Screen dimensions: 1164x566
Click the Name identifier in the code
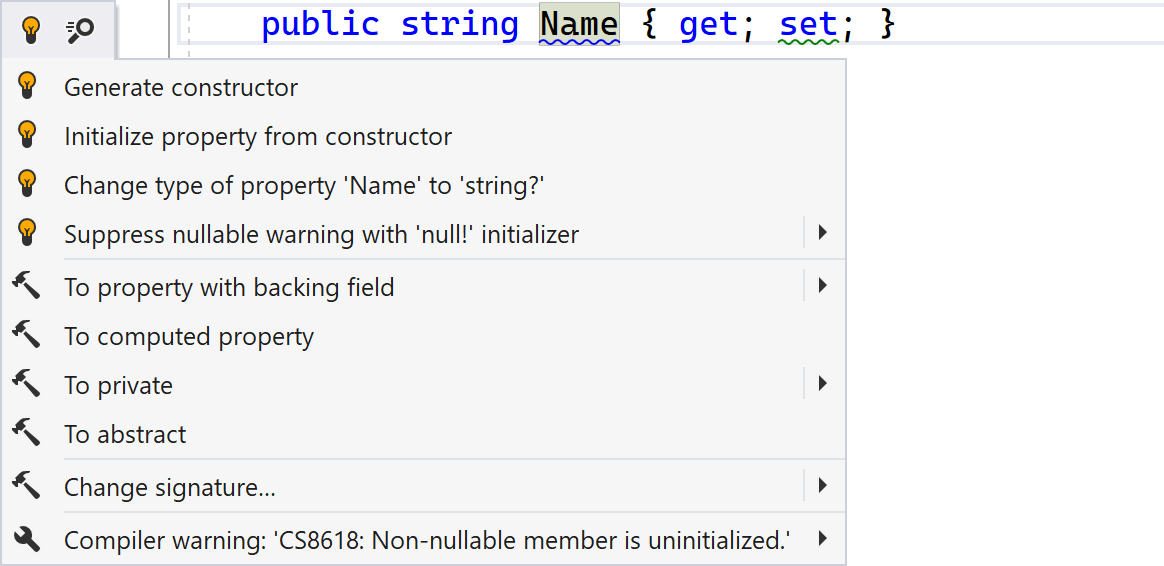click(579, 24)
